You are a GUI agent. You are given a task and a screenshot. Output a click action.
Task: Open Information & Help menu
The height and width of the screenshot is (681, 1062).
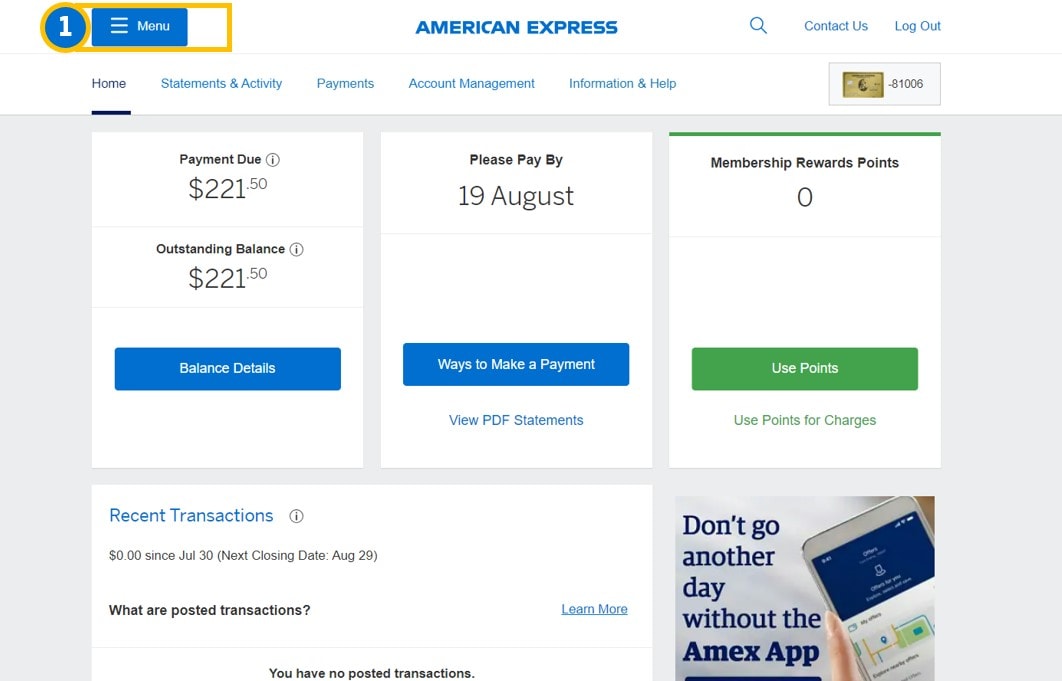click(x=622, y=84)
